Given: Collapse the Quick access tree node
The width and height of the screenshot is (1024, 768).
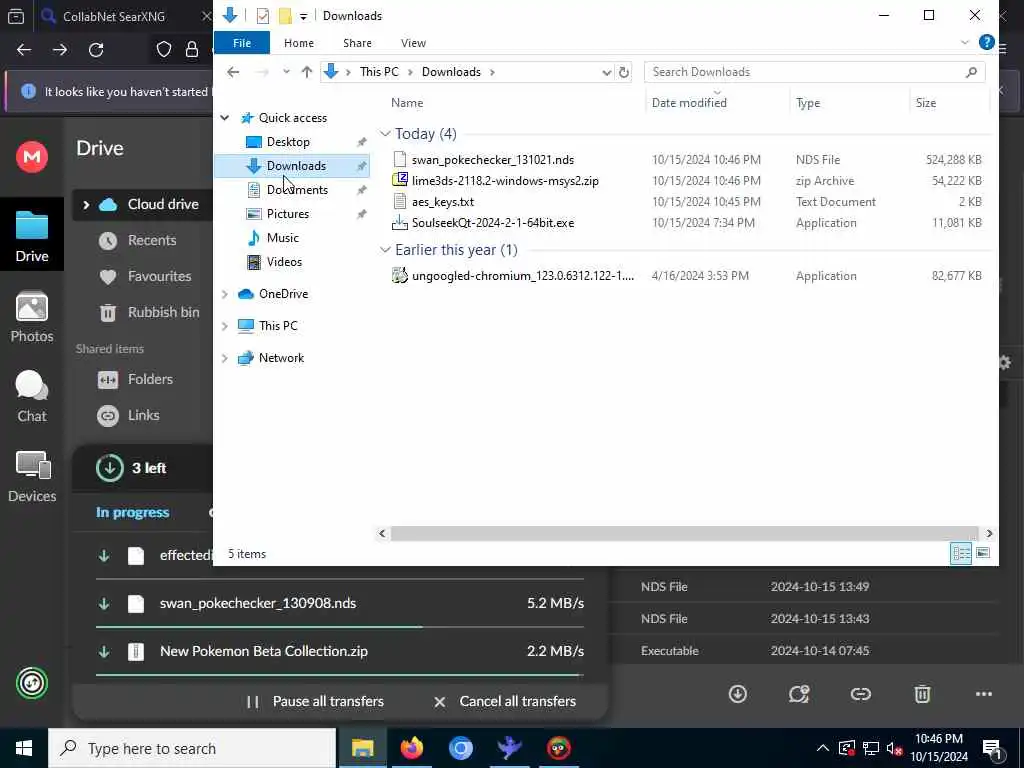Looking at the screenshot, I should [x=225, y=118].
